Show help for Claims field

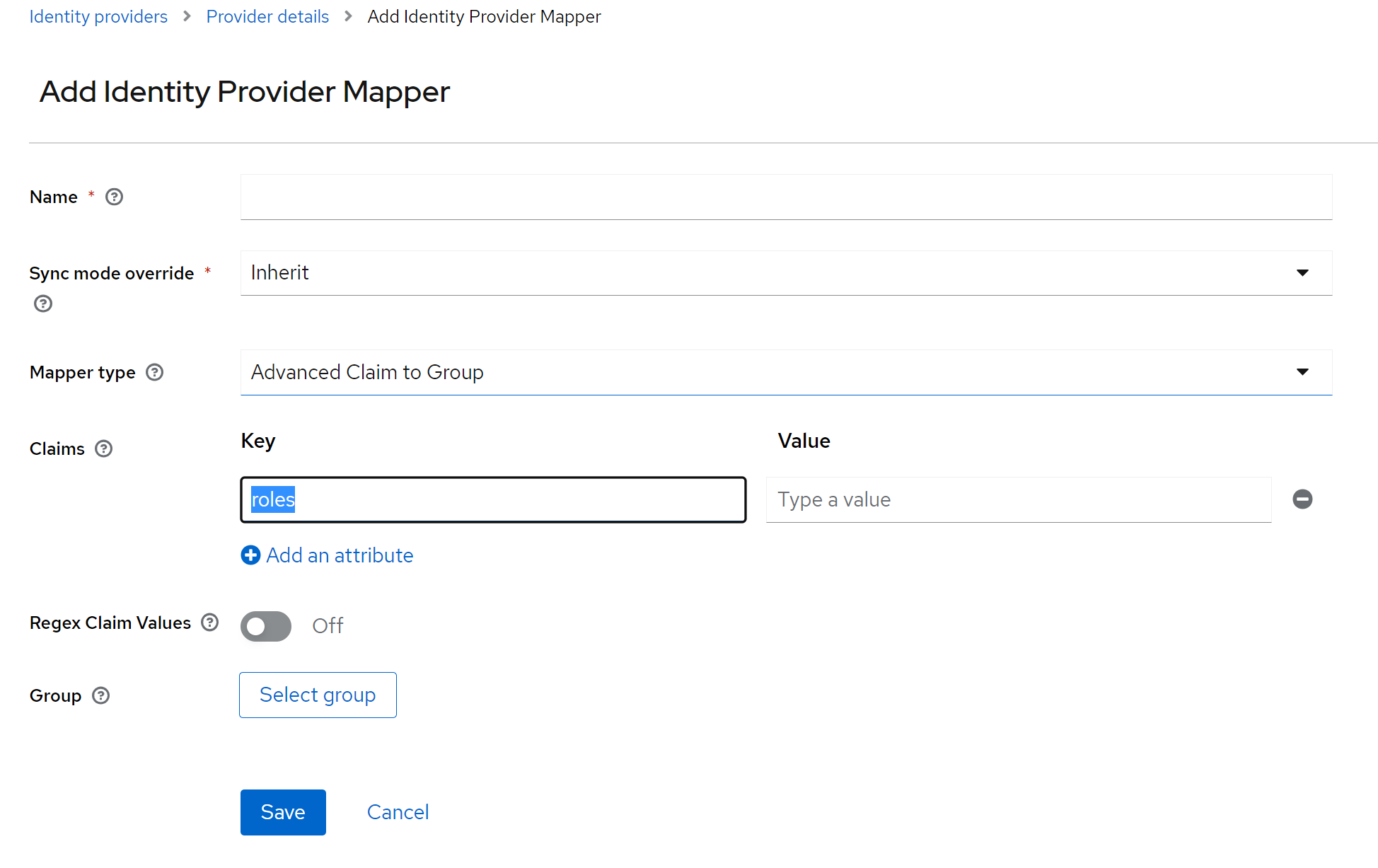click(x=103, y=449)
